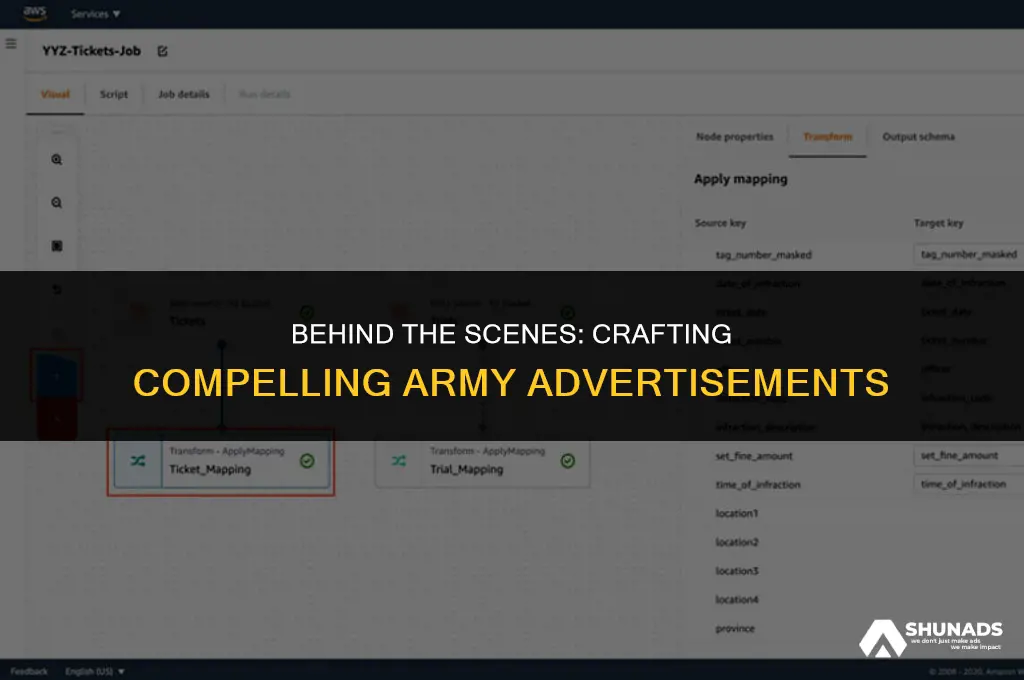The width and height of the screenshot is (1024, 680).
Task: Select the set_fine_amount source key
Action: tap(754, 456)
